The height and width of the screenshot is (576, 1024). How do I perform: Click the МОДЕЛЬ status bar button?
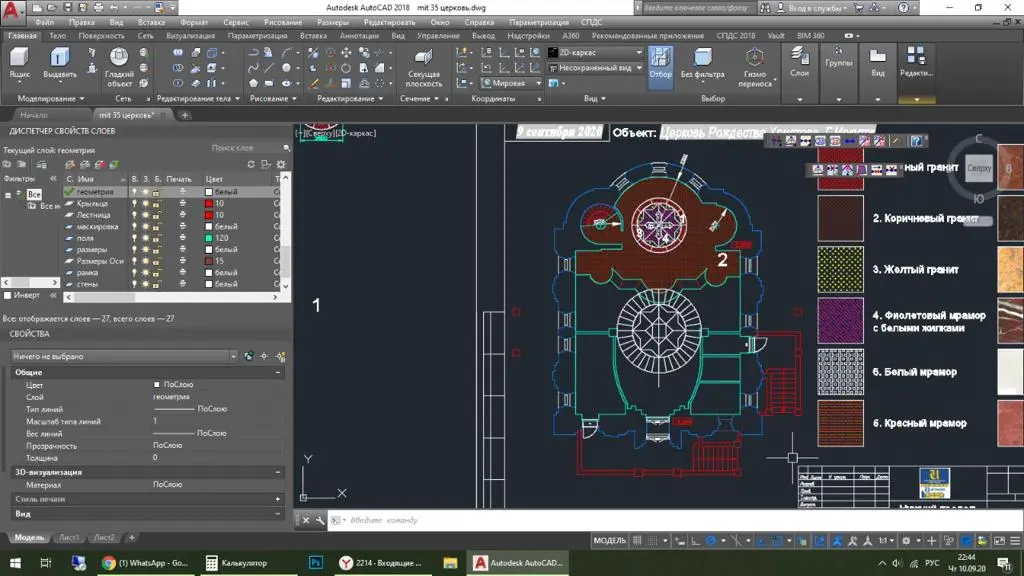click(x=610, y=540)
